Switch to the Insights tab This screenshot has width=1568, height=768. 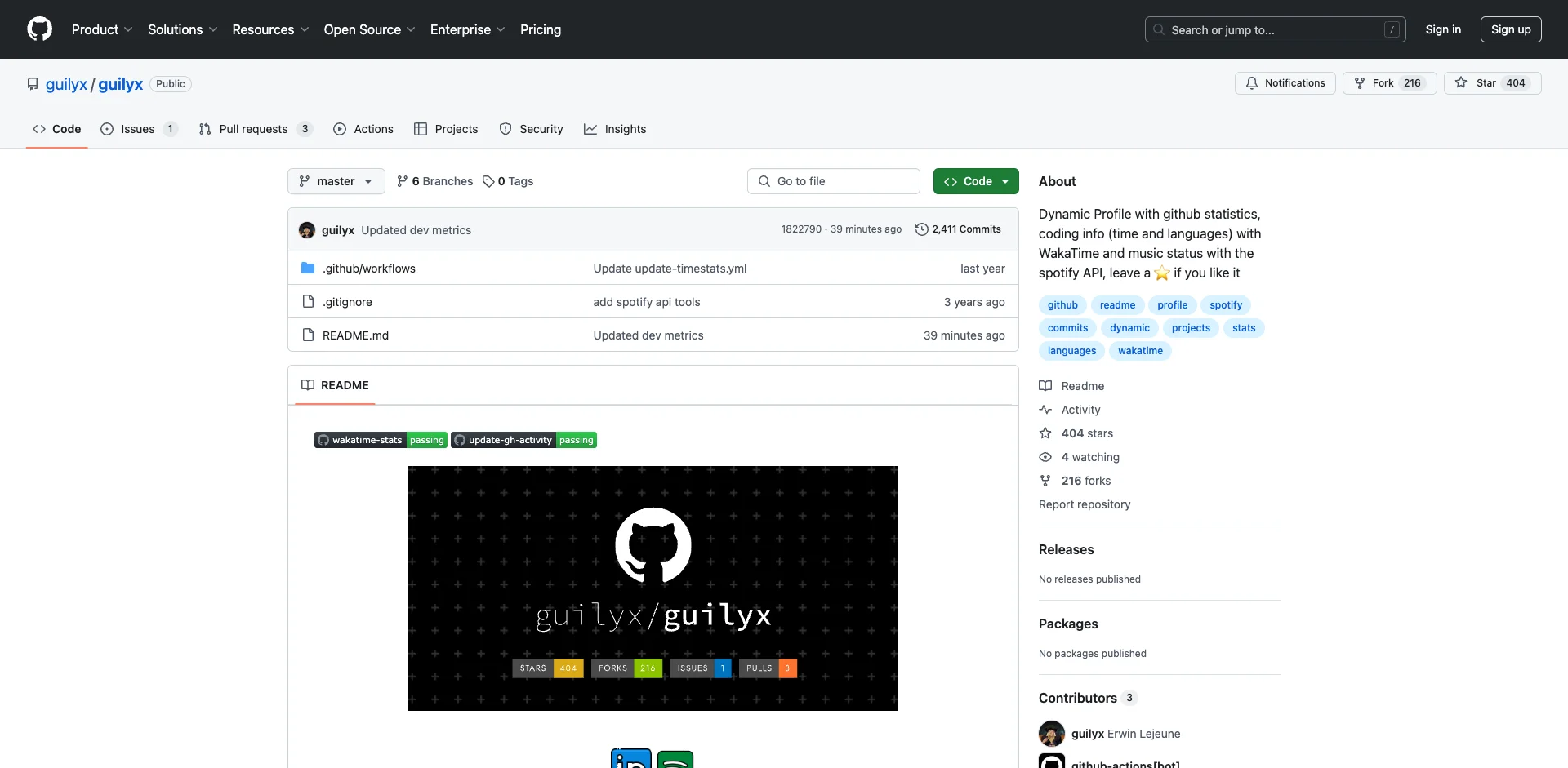click(x=615, y=129)
